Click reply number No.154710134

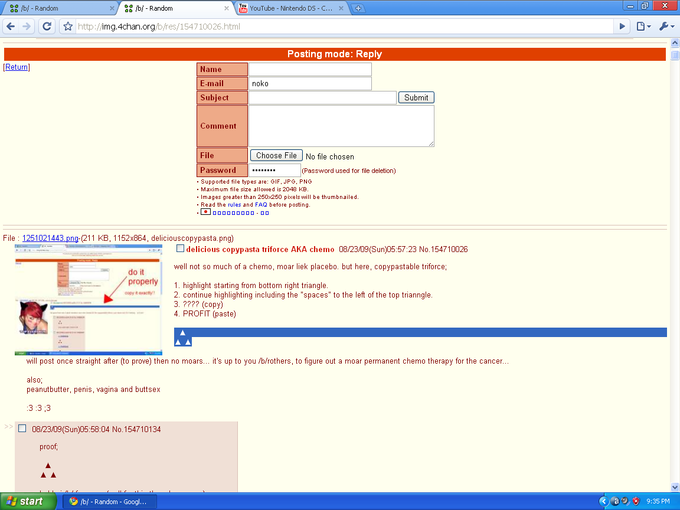136,429
